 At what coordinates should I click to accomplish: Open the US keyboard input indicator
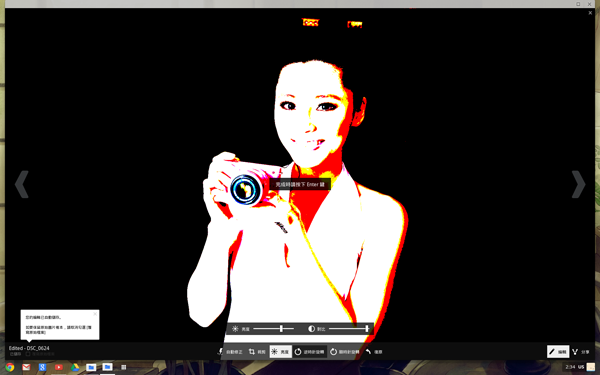coord(581,367)
